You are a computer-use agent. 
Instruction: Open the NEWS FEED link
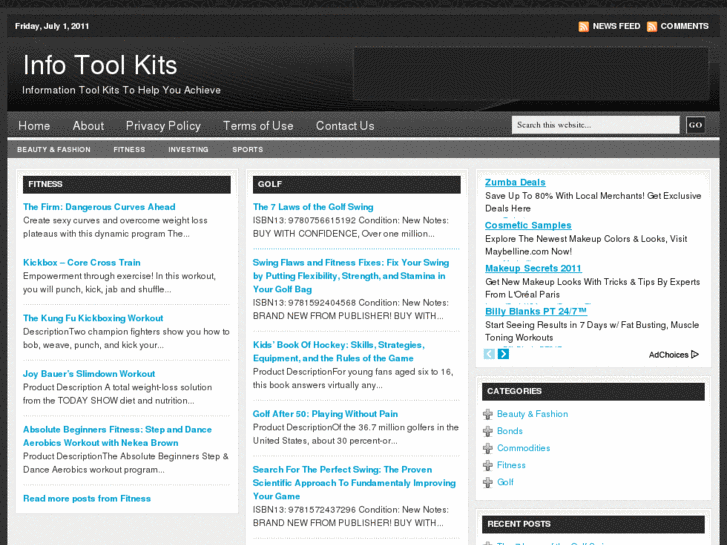(x=616, y=26)
